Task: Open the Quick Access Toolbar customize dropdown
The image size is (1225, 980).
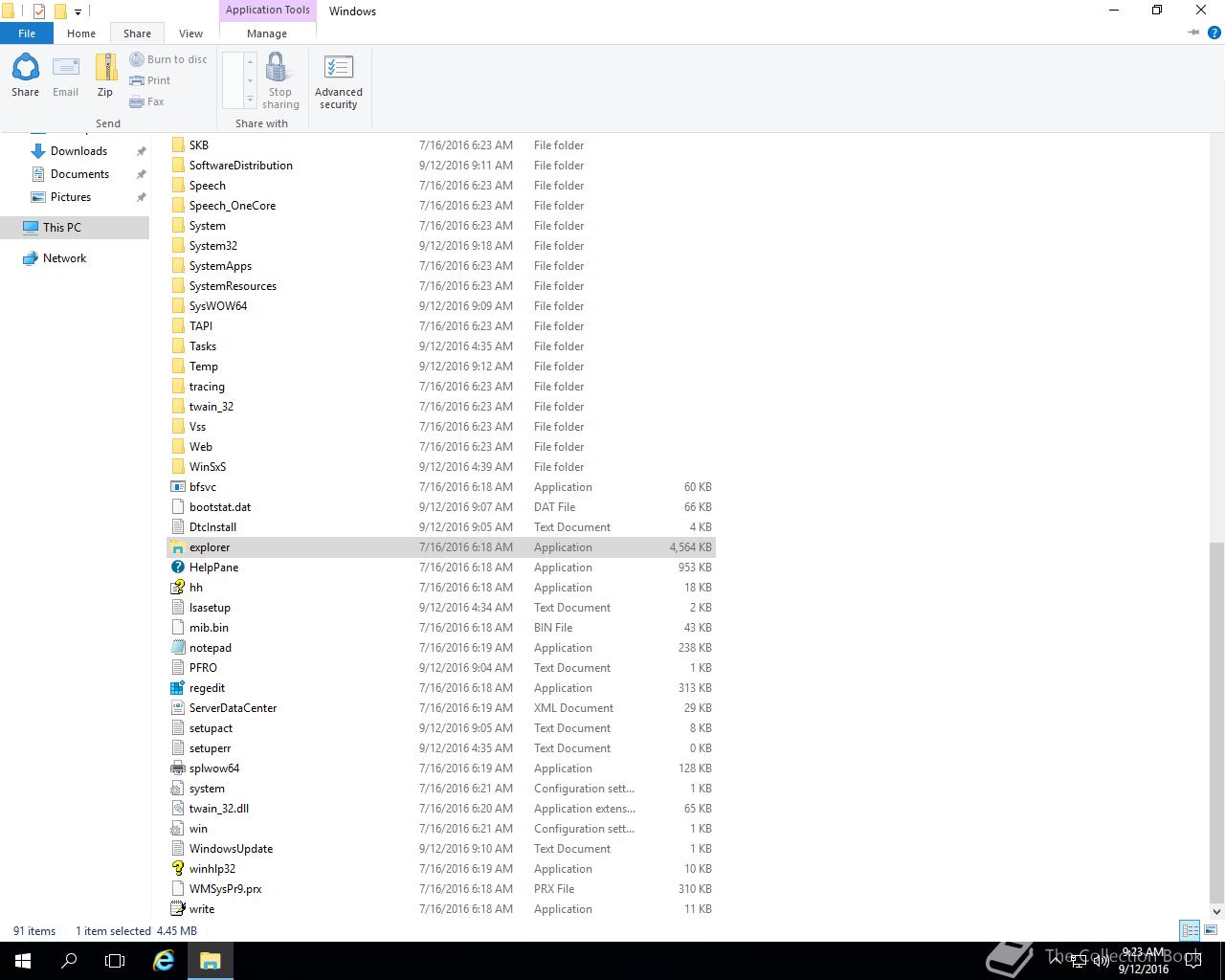Action: 78,11
